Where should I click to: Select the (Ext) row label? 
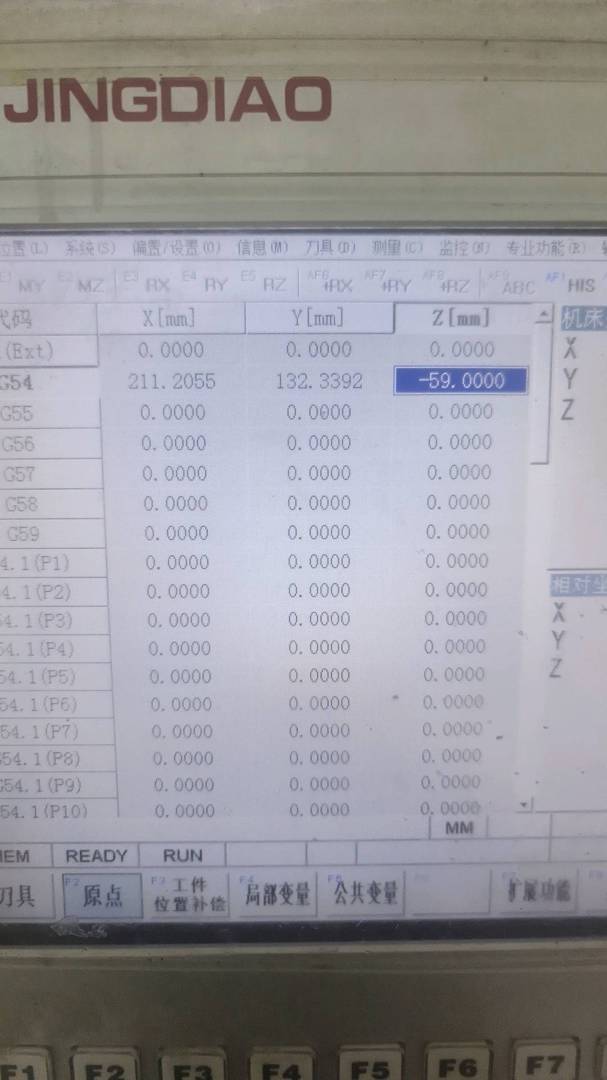pos(47,351)
